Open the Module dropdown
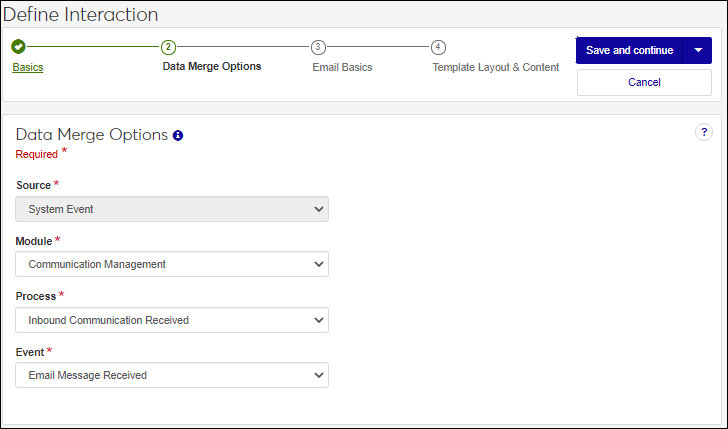The height and width of the screenshot is (429, 728). point(172,264)
